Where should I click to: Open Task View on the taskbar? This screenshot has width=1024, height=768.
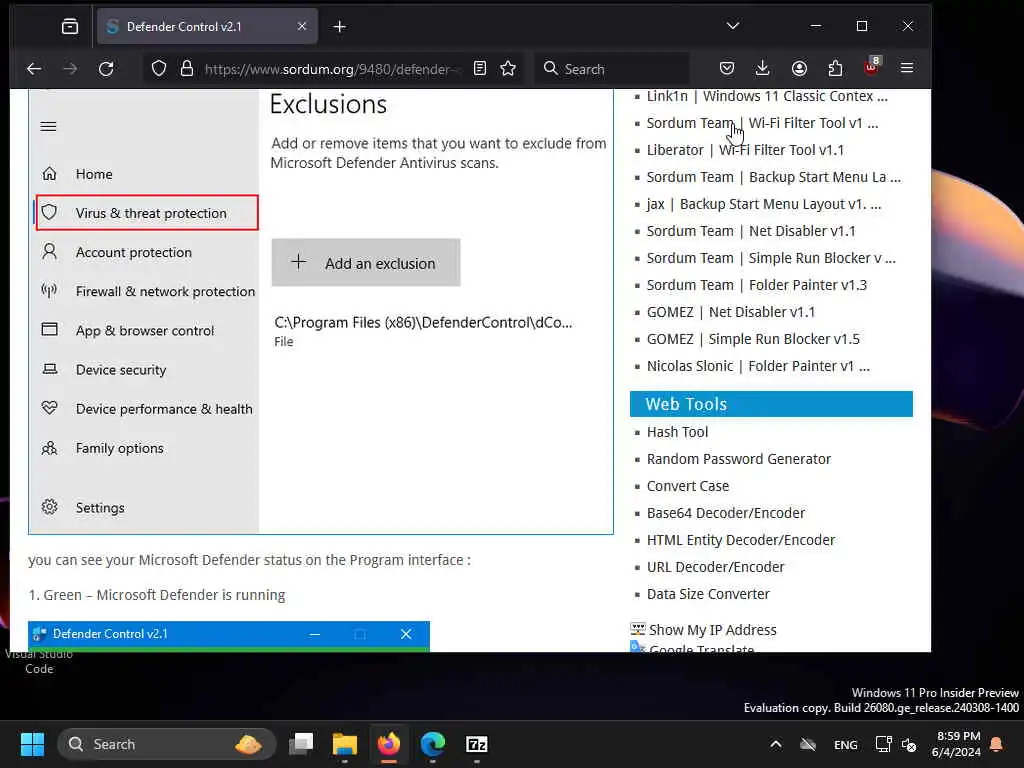pos(301,744)
